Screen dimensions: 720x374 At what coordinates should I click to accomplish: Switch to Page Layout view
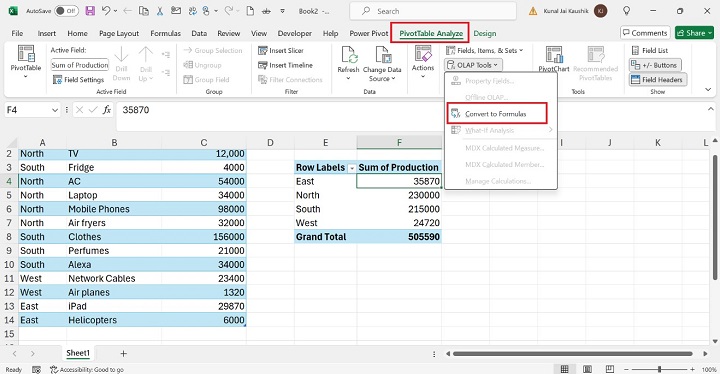pyautogui.click(x=587, y=369)
